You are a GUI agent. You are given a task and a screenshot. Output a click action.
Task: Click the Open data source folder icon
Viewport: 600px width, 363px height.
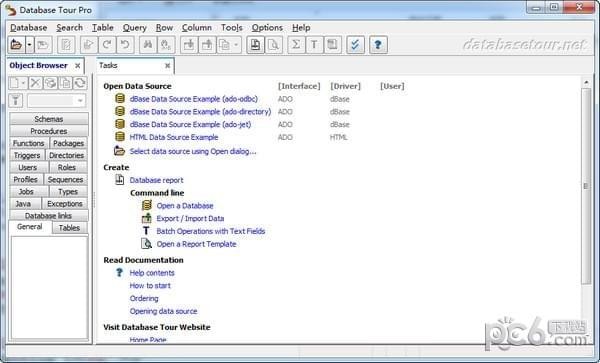[16, 45]
